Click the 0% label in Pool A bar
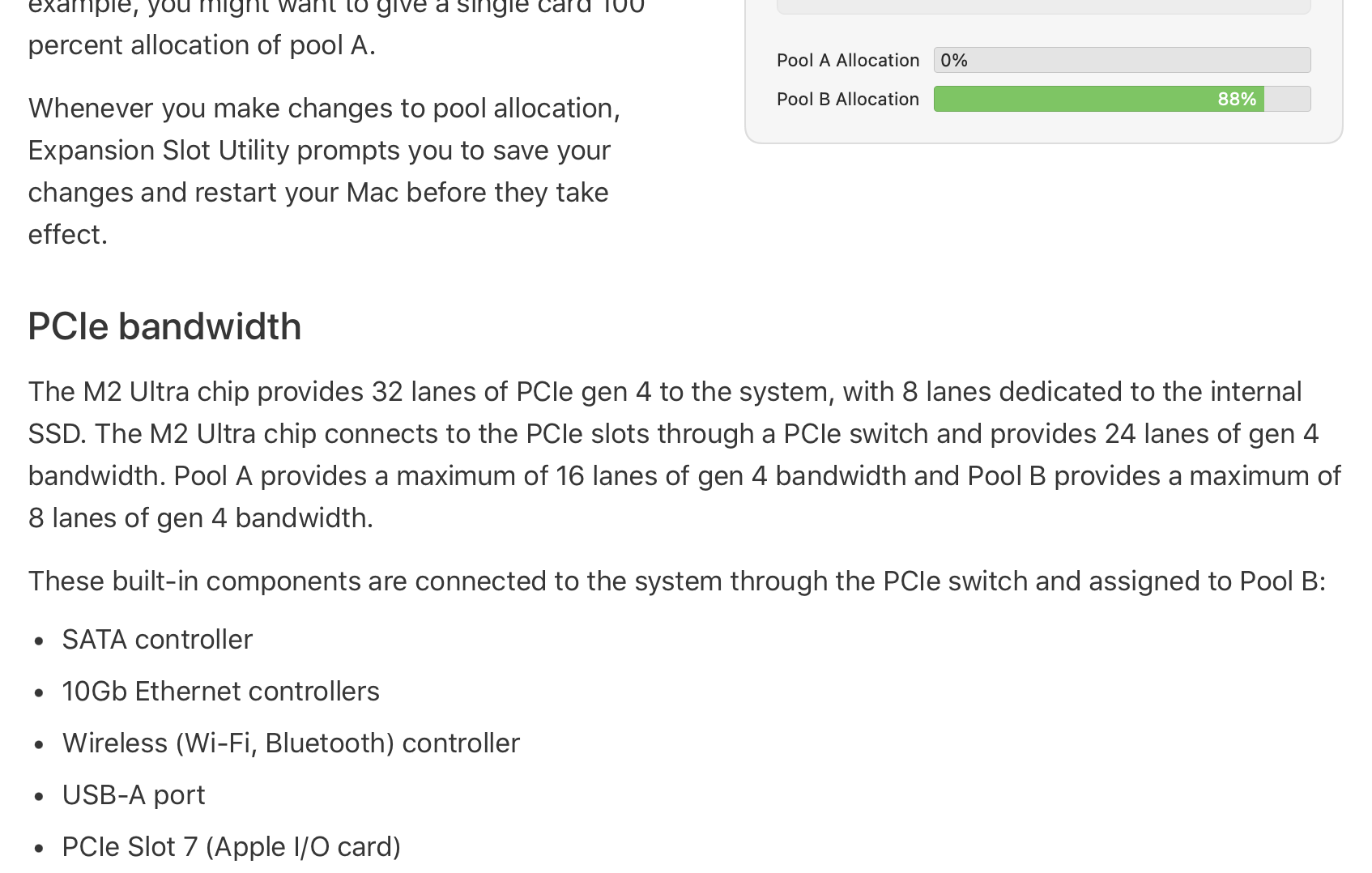The height and width of the screenshot is (873, 1372). [x=954, y=60]
